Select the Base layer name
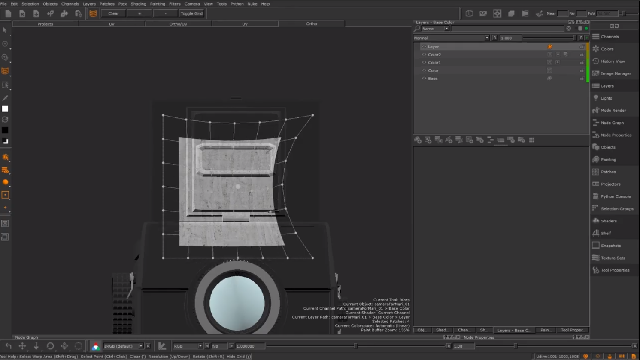The width and height of the screenshot is (640, 360). 432,78
